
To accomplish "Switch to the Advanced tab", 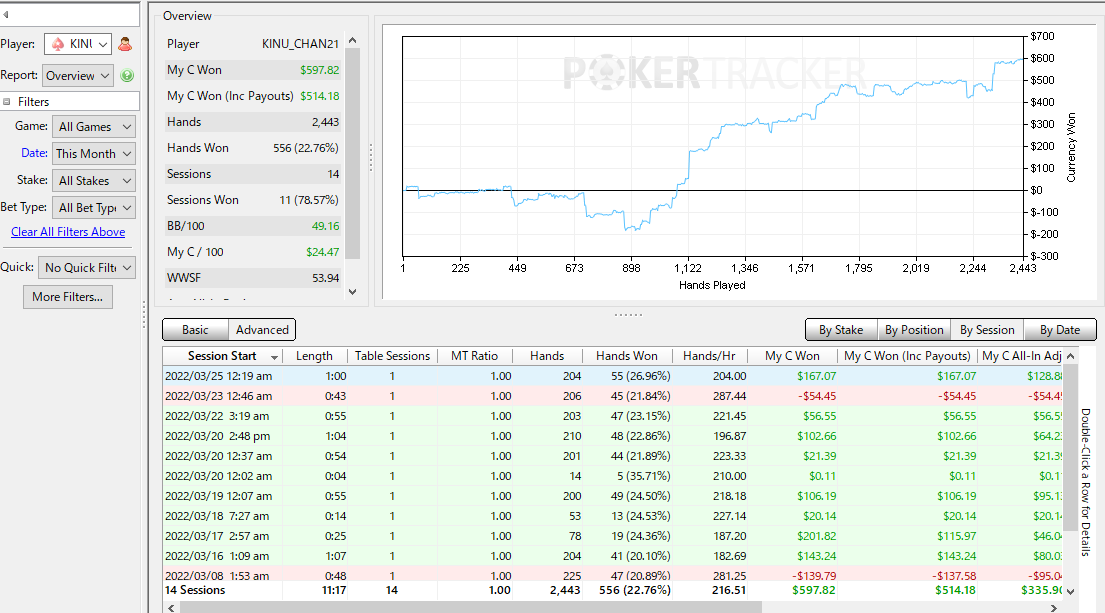I will tap(262, 330).
